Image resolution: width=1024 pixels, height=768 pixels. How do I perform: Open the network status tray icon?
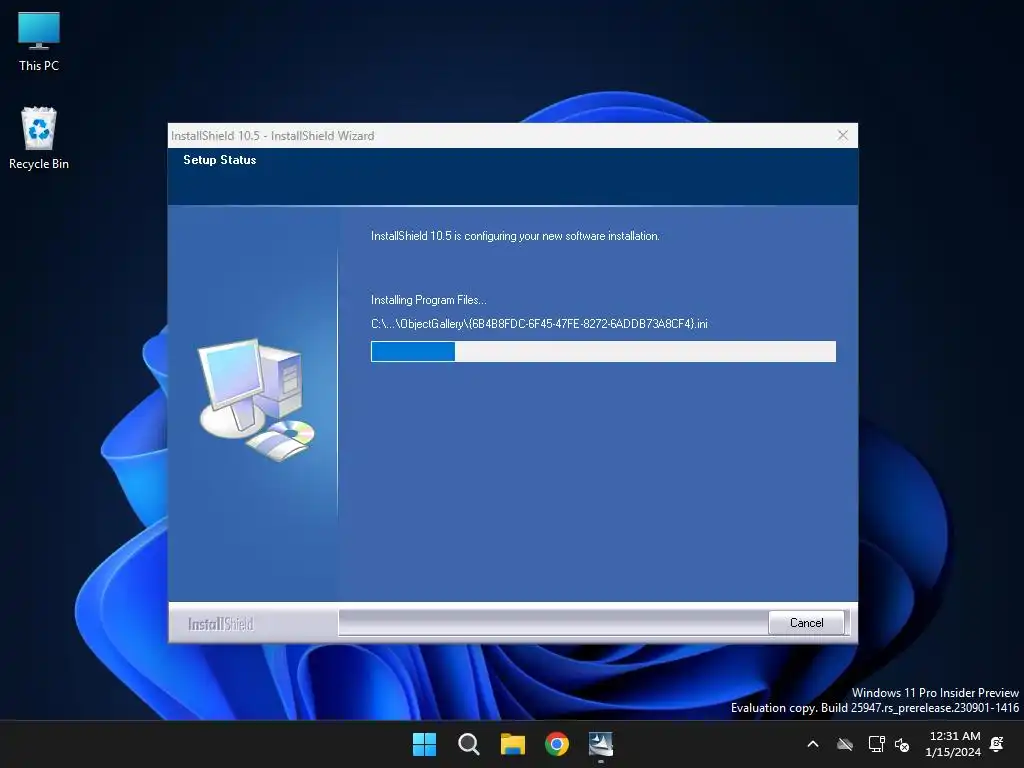tap(876, 744)
